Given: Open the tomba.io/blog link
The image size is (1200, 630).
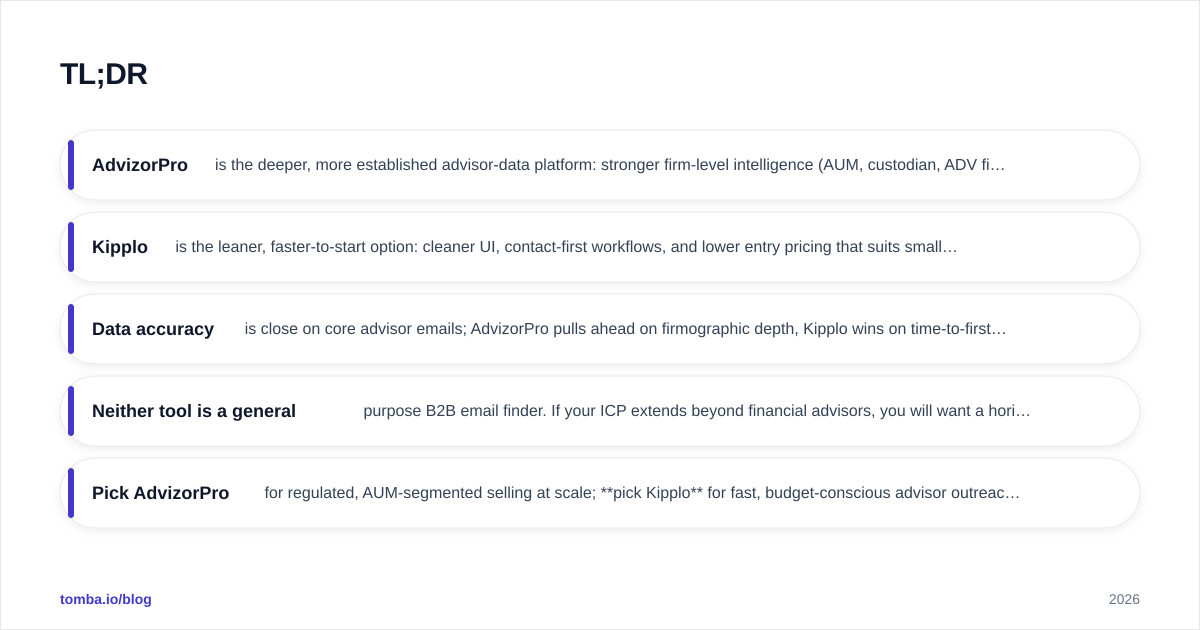Looking at the screenshot, I should [x=106, y=599].
